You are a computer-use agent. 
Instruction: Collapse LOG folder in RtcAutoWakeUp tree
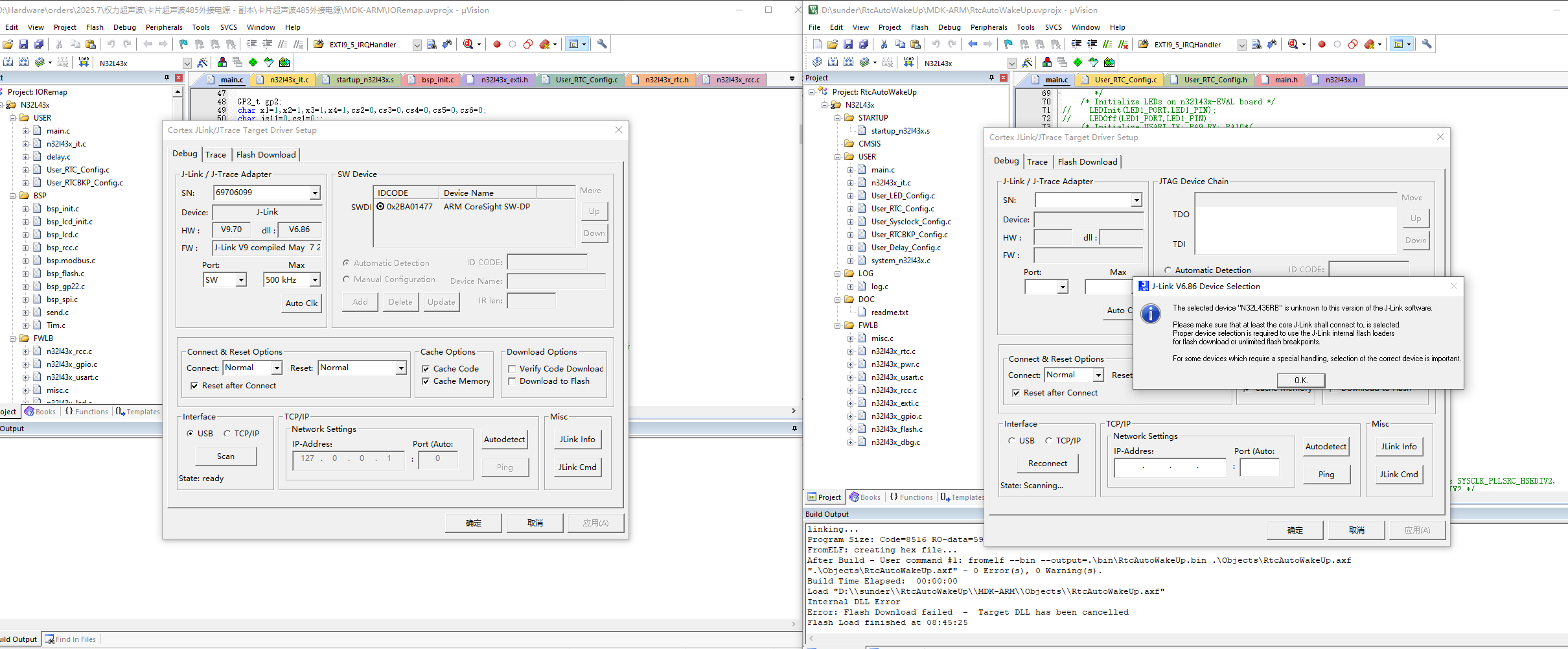[838, 273]
